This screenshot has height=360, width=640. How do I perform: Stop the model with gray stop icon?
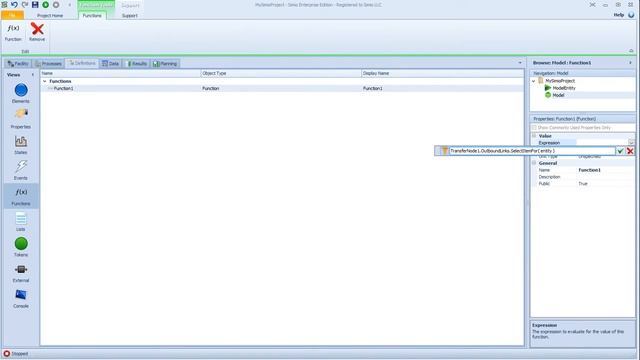(56, 4)
